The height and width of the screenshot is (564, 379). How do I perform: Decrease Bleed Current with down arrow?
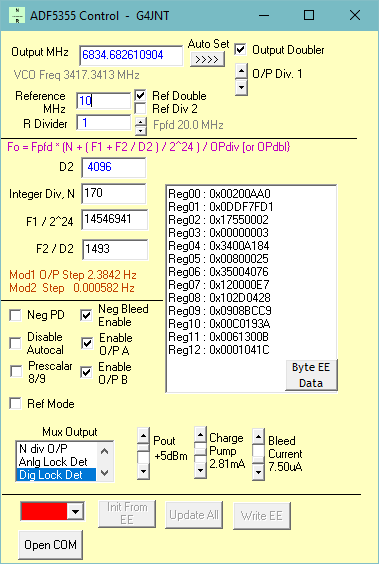click(x=258, y=472)
